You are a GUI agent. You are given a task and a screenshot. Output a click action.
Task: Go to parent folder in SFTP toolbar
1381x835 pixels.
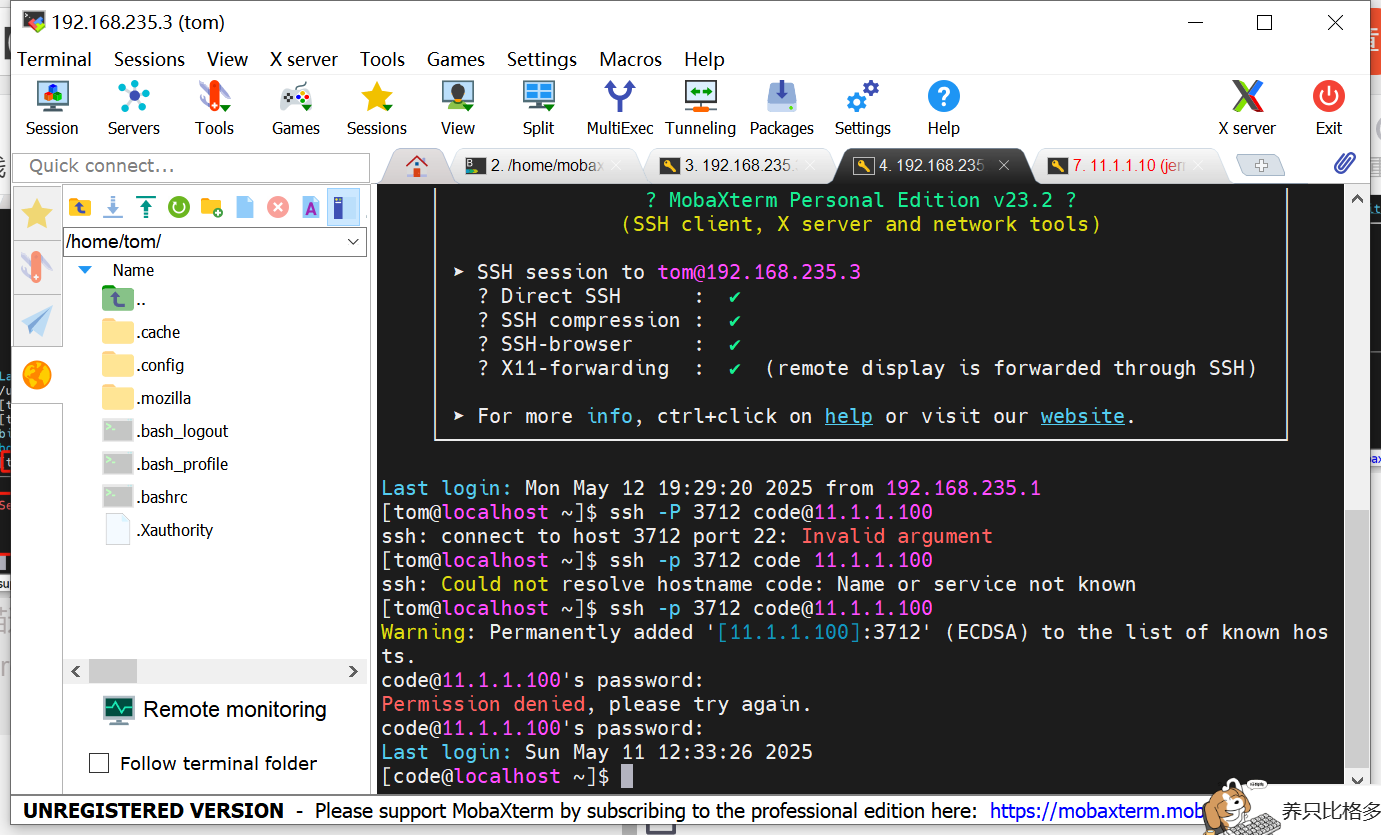click(x=80, y=207)
